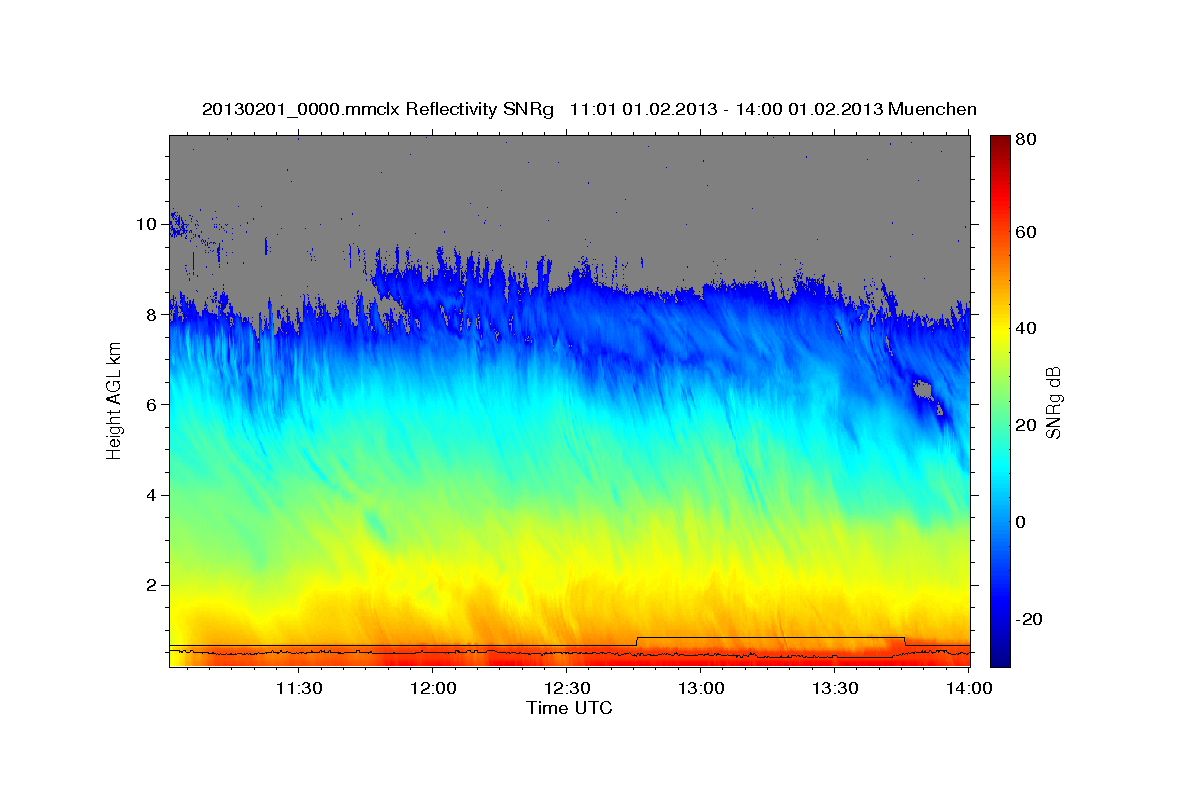This screenshot has width=1200, height=800.
Task: Click the 'Height AGL km' axis label
Action: click(x=114, y=400)
